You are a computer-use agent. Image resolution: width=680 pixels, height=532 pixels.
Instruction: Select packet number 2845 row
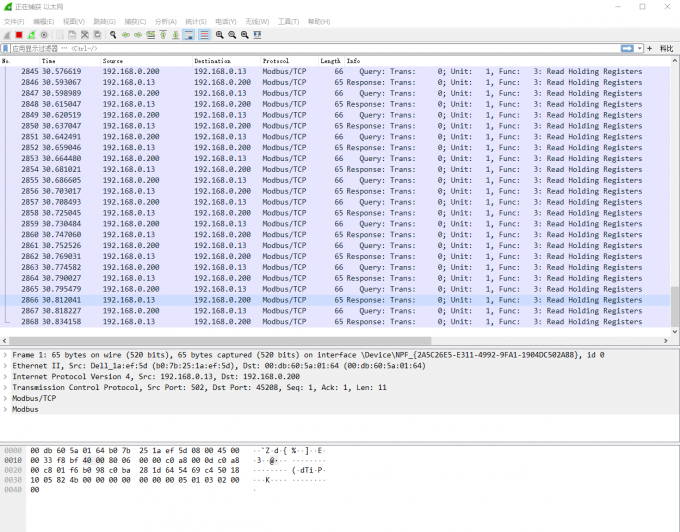tap(335, 72)
